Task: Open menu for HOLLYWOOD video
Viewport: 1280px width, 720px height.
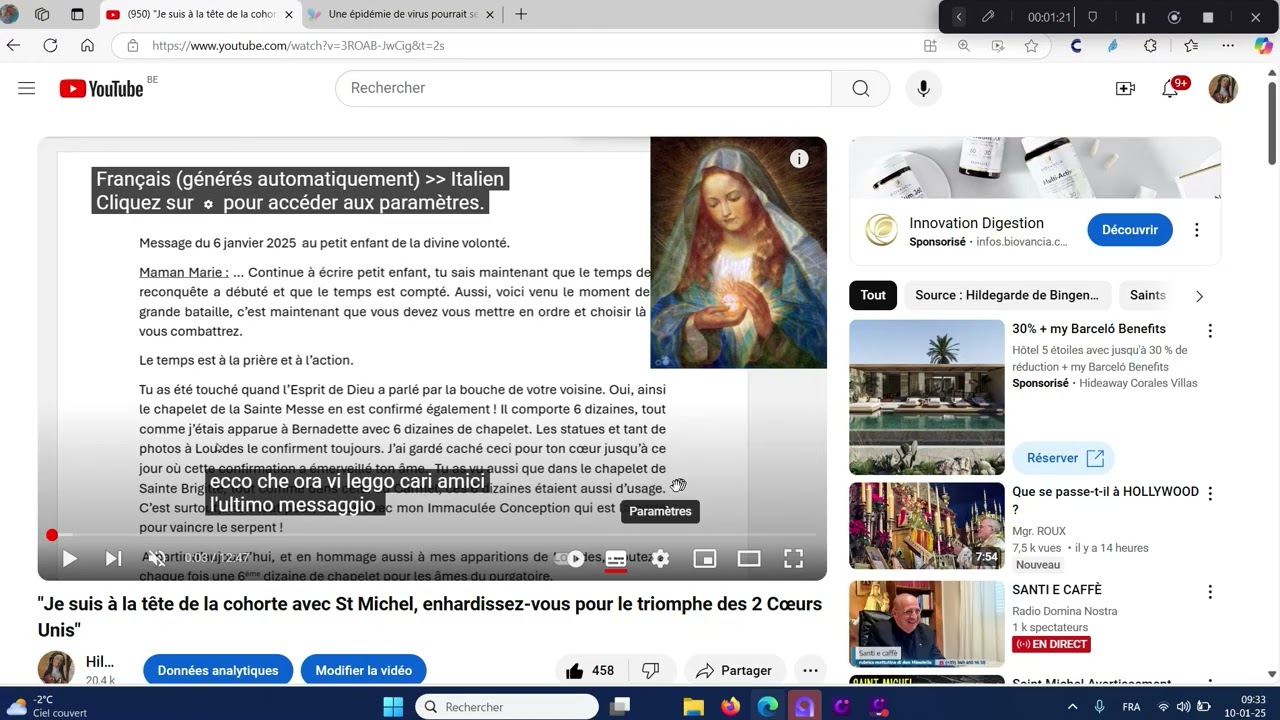Action: click(x=1210, y=493)
